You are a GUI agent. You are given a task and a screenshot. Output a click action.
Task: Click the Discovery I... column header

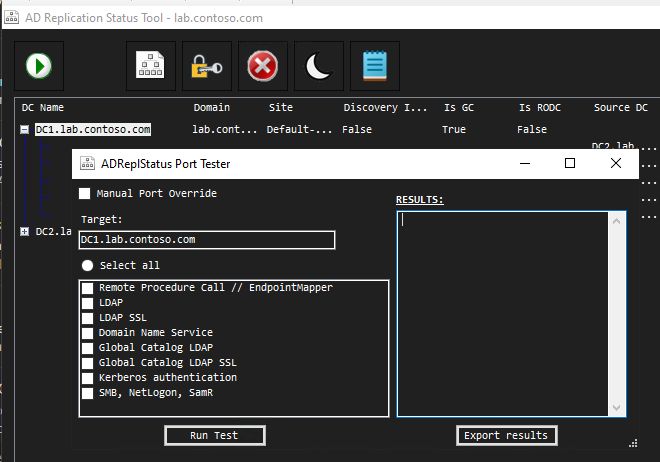[385, 108]
